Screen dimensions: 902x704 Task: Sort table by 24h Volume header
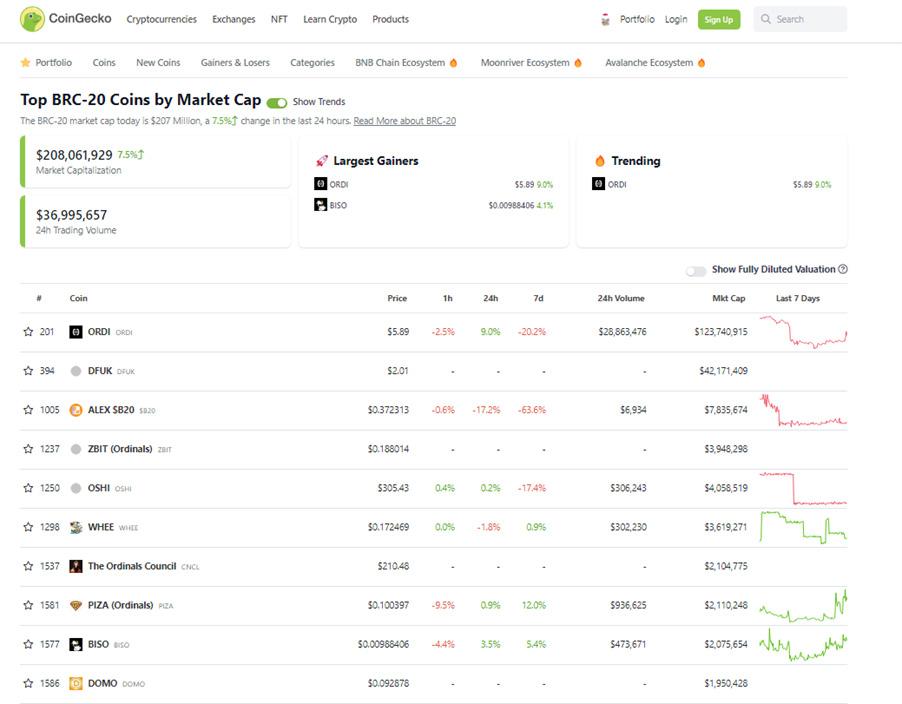click(x=621, y=299)
